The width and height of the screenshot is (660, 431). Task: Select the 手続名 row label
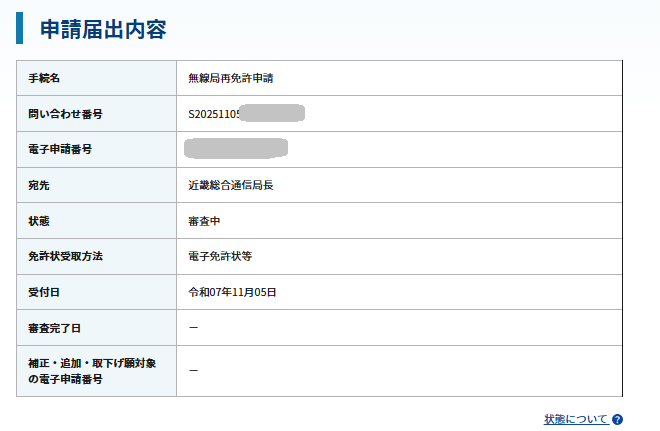click(46, 78)
